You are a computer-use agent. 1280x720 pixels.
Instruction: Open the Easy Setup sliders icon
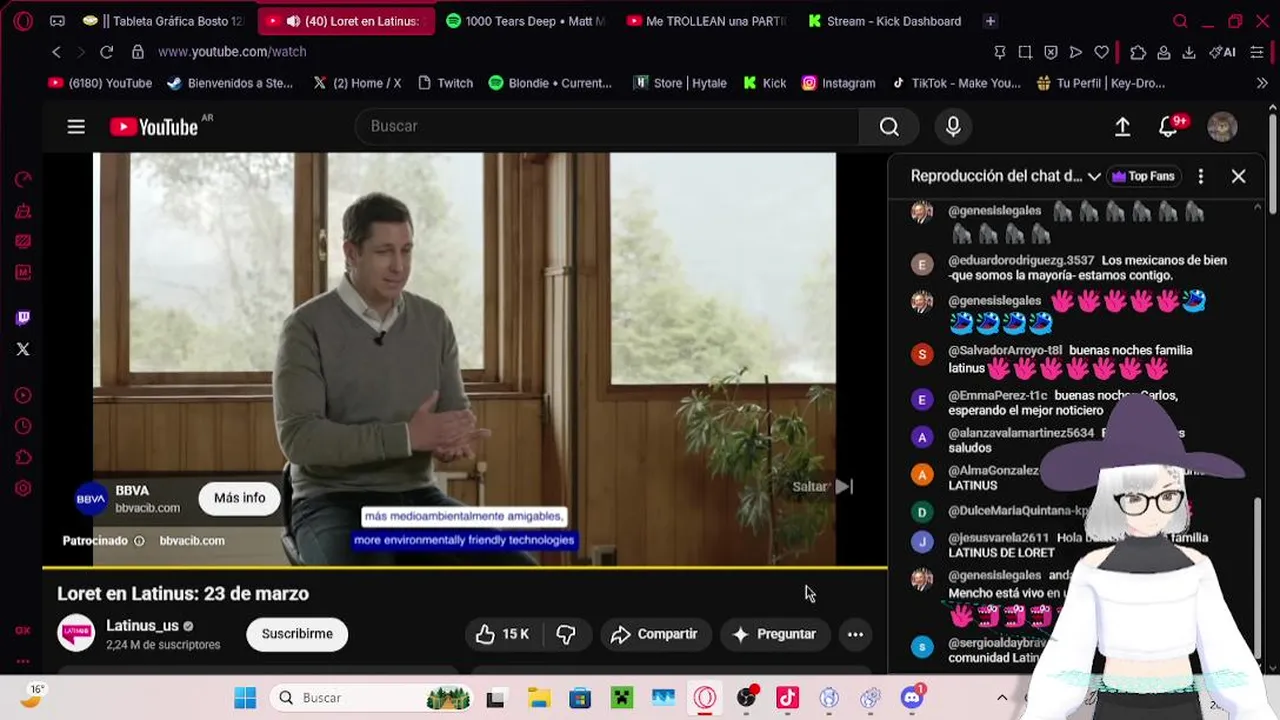coord(1258,52)
